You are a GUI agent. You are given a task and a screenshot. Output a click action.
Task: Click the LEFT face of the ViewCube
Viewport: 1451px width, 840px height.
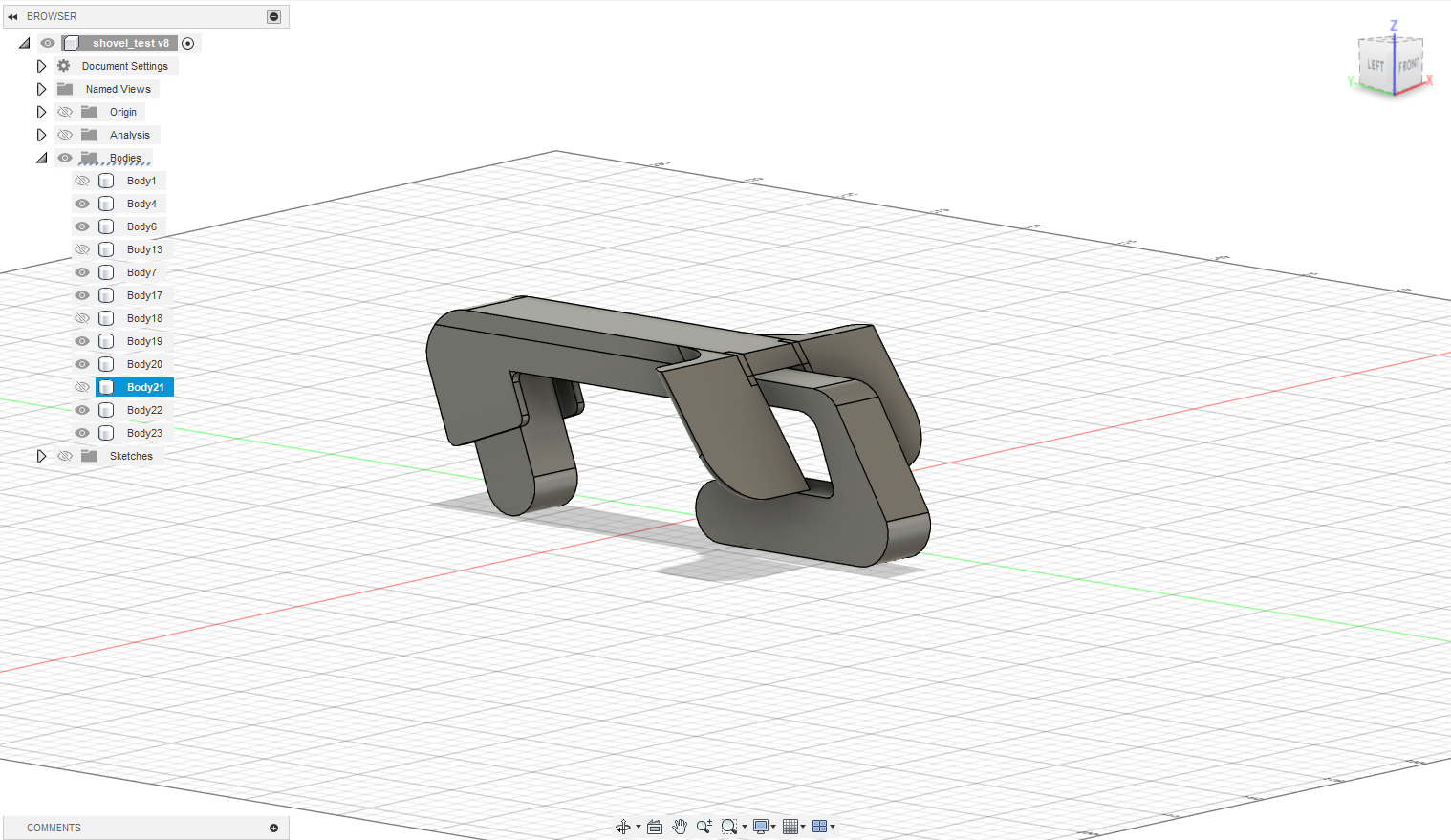click(1375, 65)
